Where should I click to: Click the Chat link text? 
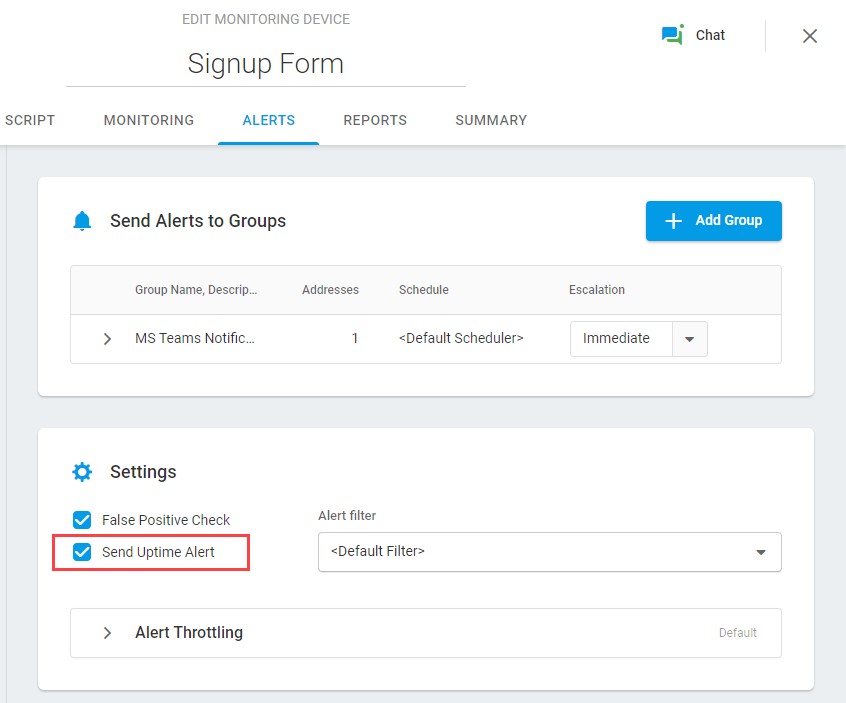coord(710,35)
